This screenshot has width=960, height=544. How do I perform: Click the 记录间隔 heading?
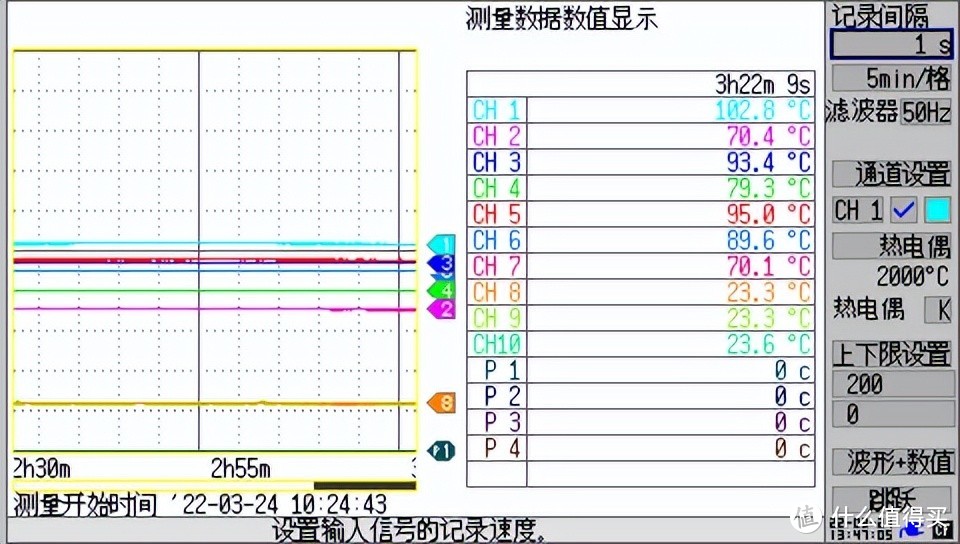(x=879, y=17)
